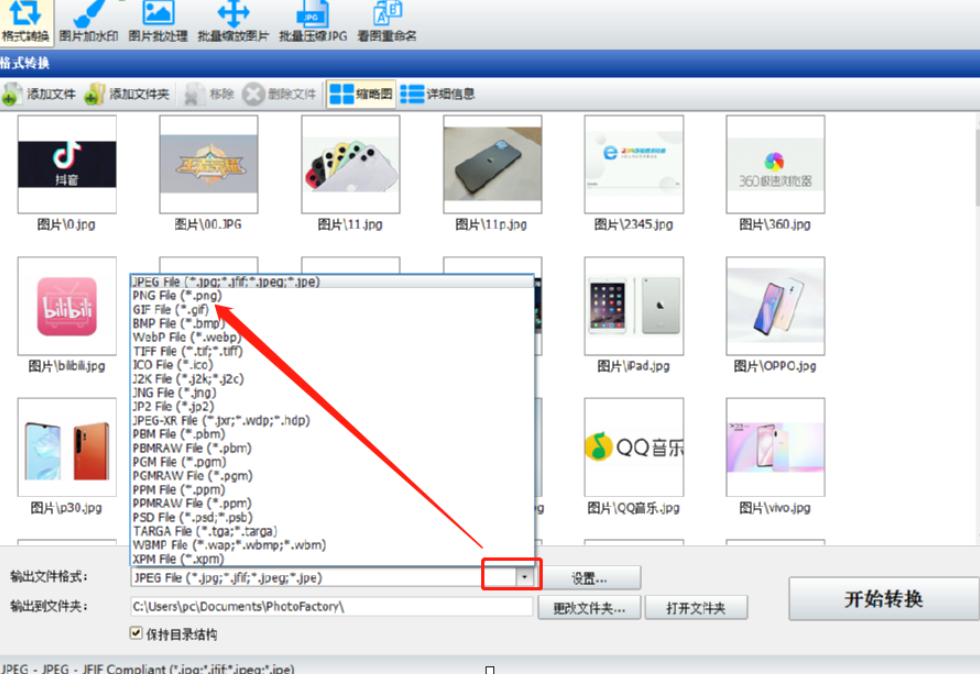Choose PGM File (*.pgm) format
The width and height of the screenshot is (980, 674).
click(x=332, y=462)
